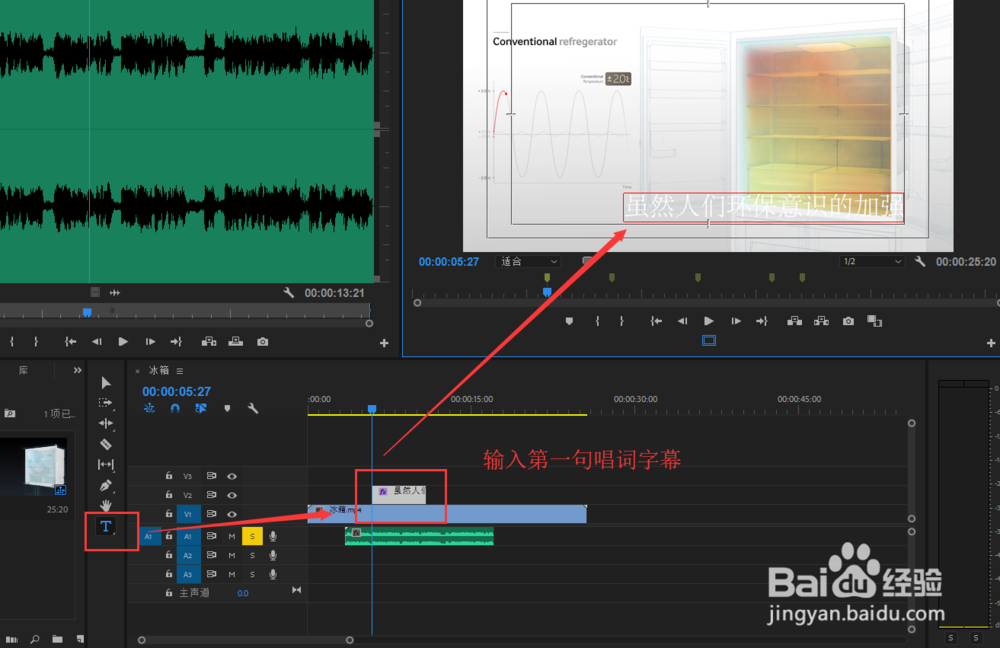Solo audio track A2

[253, 556]
